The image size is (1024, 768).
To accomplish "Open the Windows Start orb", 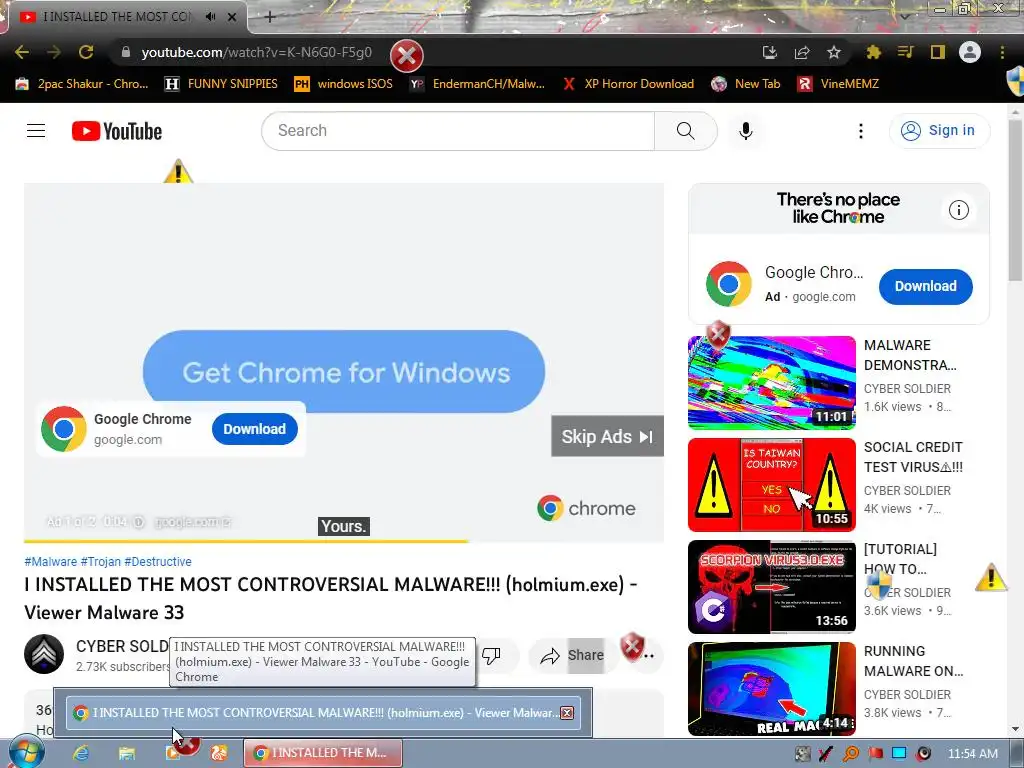I will (26, 753).
